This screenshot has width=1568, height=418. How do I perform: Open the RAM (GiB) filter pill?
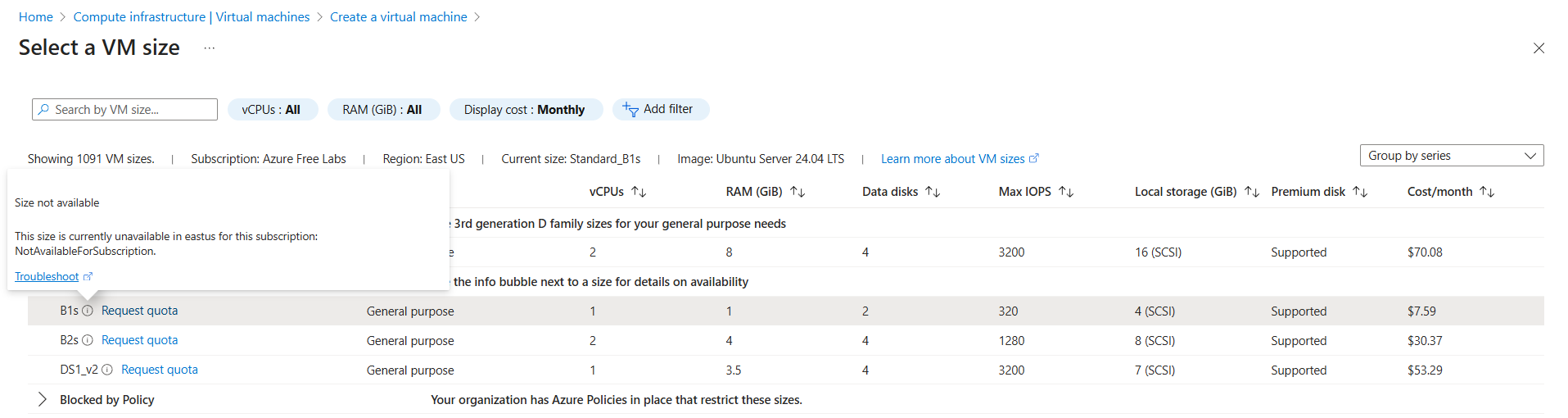pyautogui.click(x=382, y=110)
